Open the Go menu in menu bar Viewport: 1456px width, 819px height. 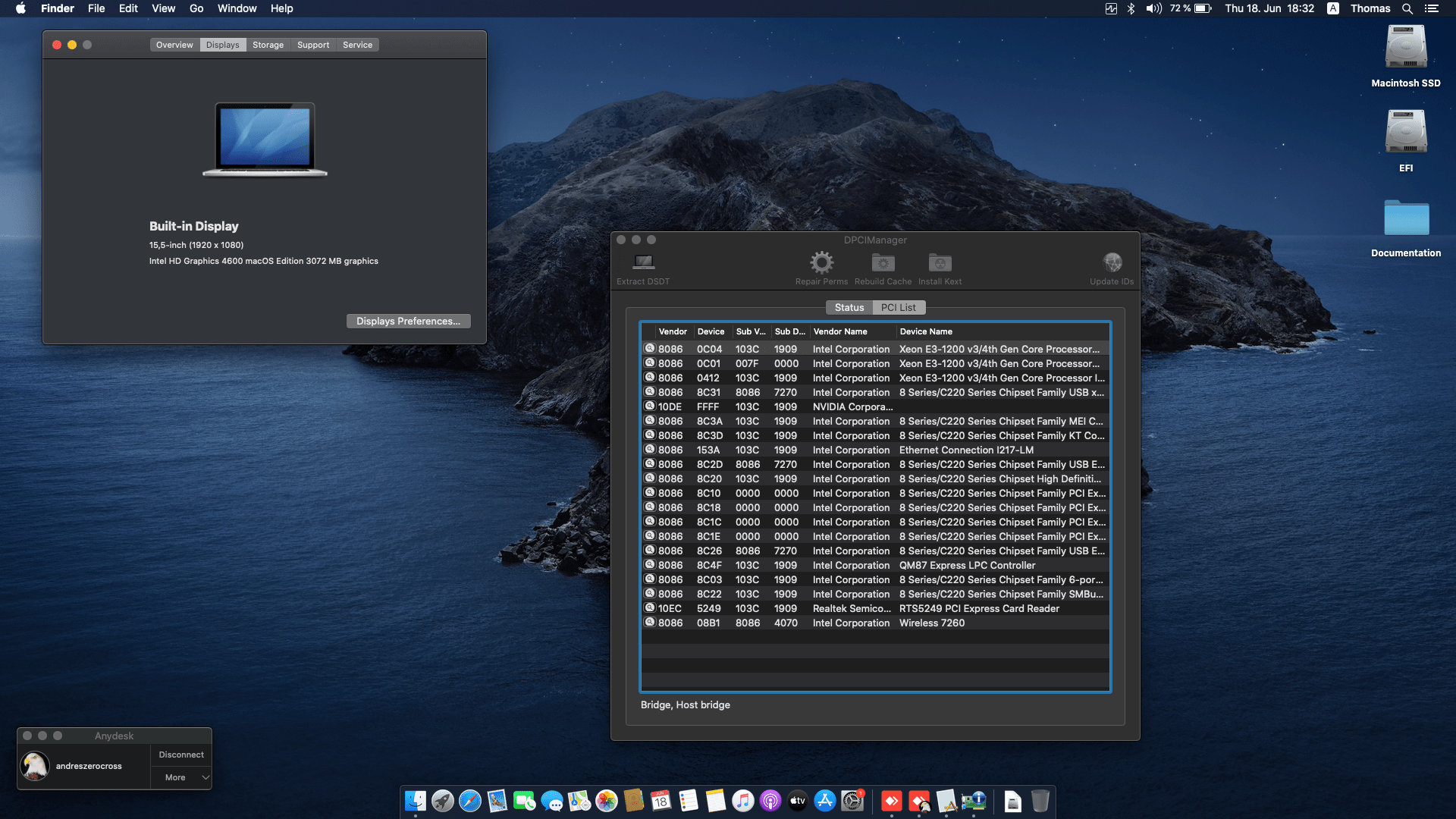coord(196,8)
